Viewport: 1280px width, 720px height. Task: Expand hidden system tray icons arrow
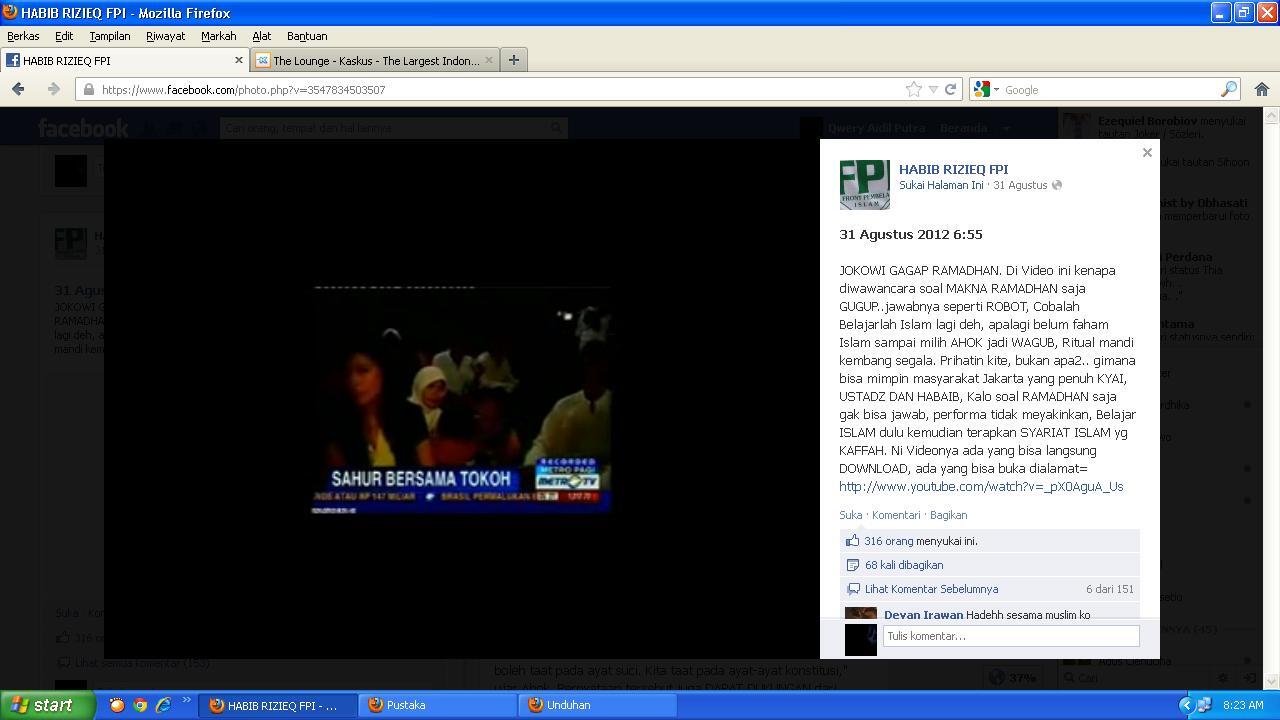[1186, 705]
